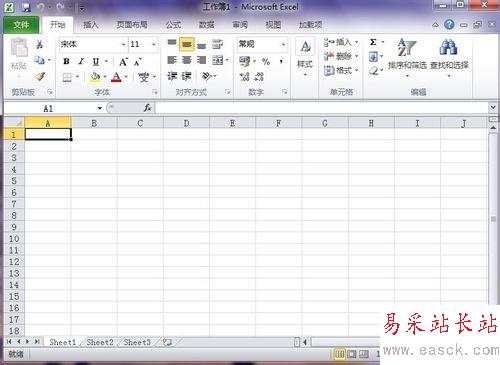Increase indent icon
The height and width of the screenshot is (365, 500).
coord(186,76)
